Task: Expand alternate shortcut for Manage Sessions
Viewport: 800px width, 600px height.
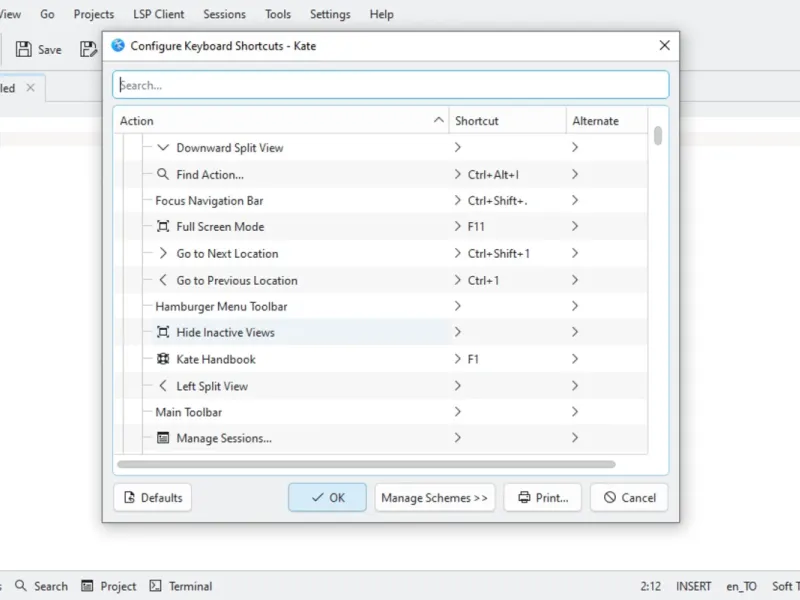Action: click(575, 438)
